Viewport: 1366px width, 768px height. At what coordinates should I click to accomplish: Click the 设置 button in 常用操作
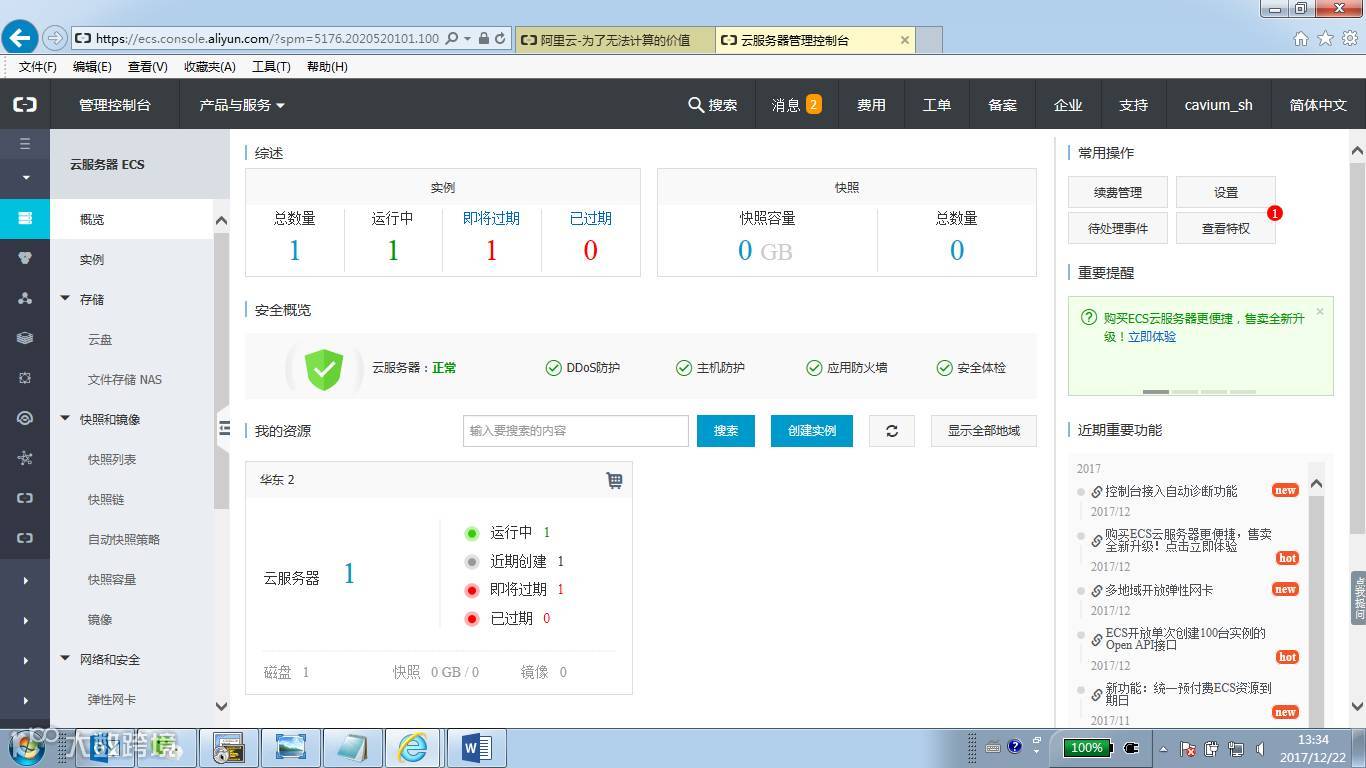pyautogui.click(x=1226, y=192)
